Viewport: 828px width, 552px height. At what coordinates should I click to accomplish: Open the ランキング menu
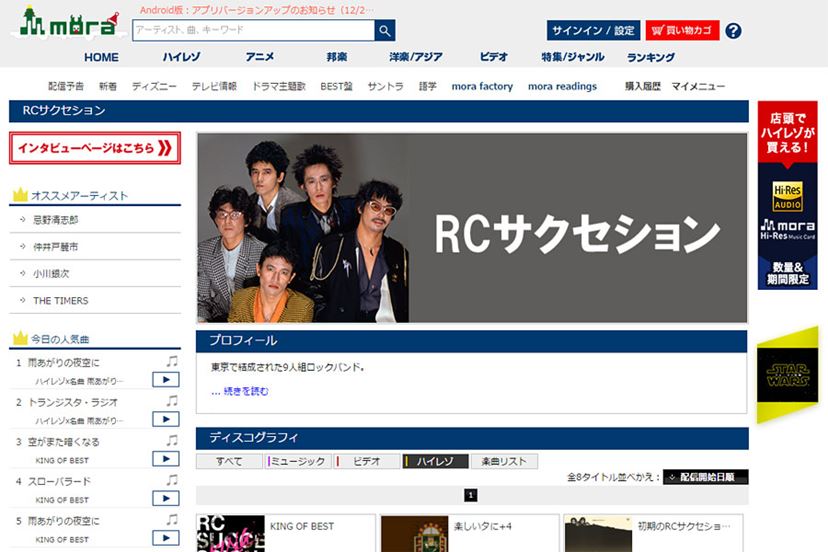651,57
